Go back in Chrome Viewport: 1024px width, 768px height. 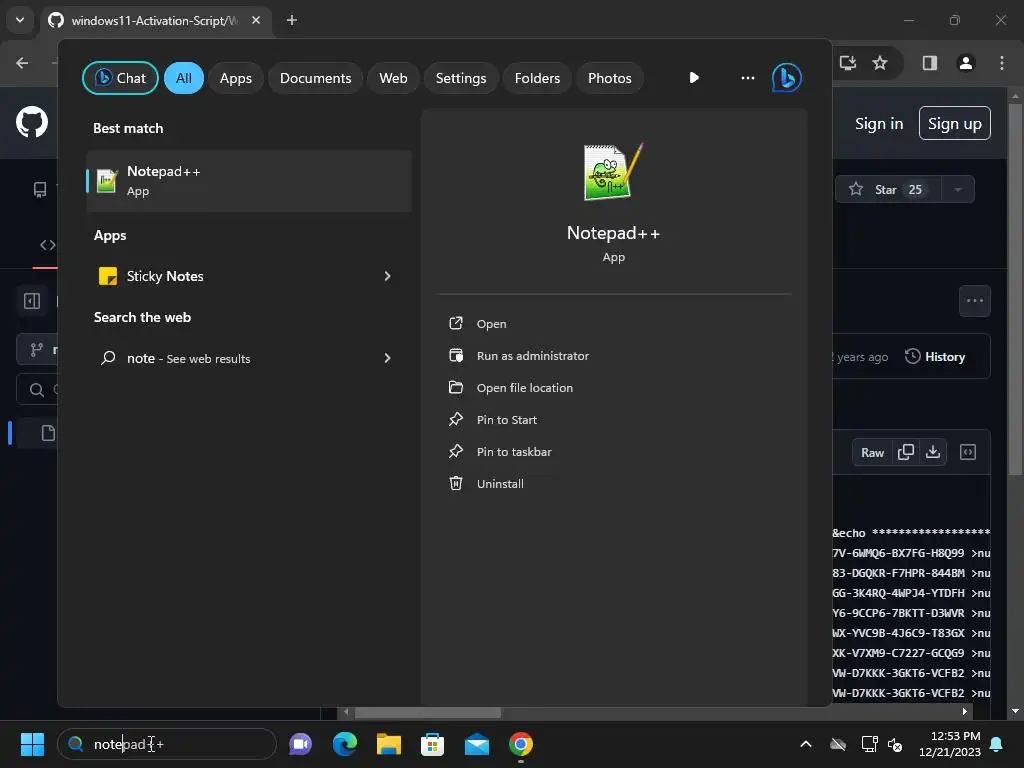point(22,63)
